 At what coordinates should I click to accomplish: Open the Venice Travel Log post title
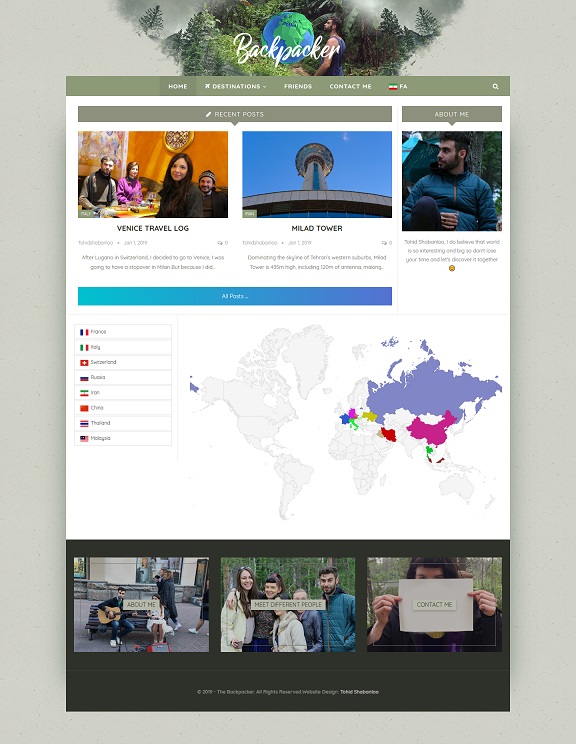click(153, 228)
